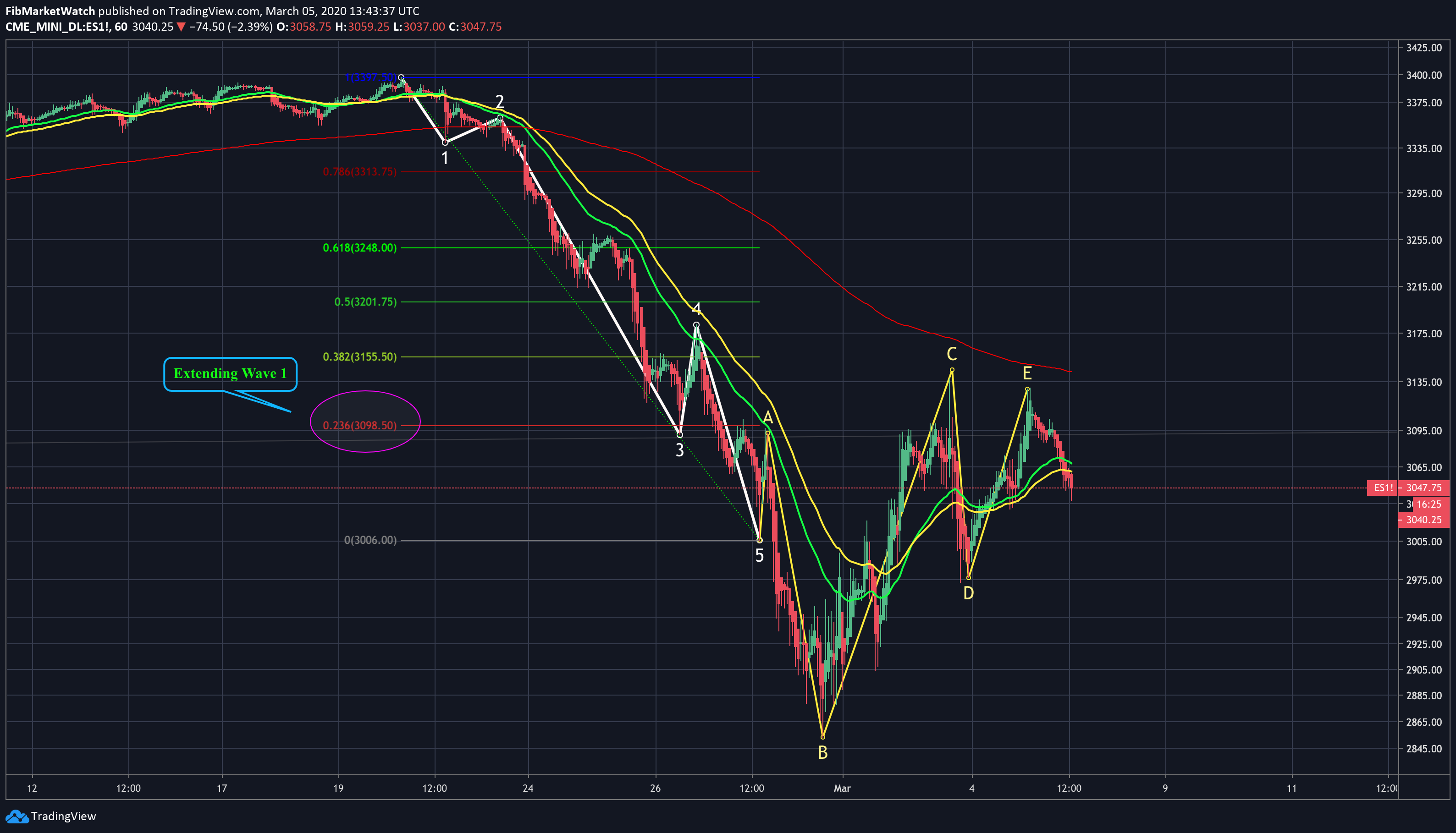This screenshot has height=833, width=1456.
Task: Click the Mar label on time axis
Action: pyautogui.click(x=842, y=789)
